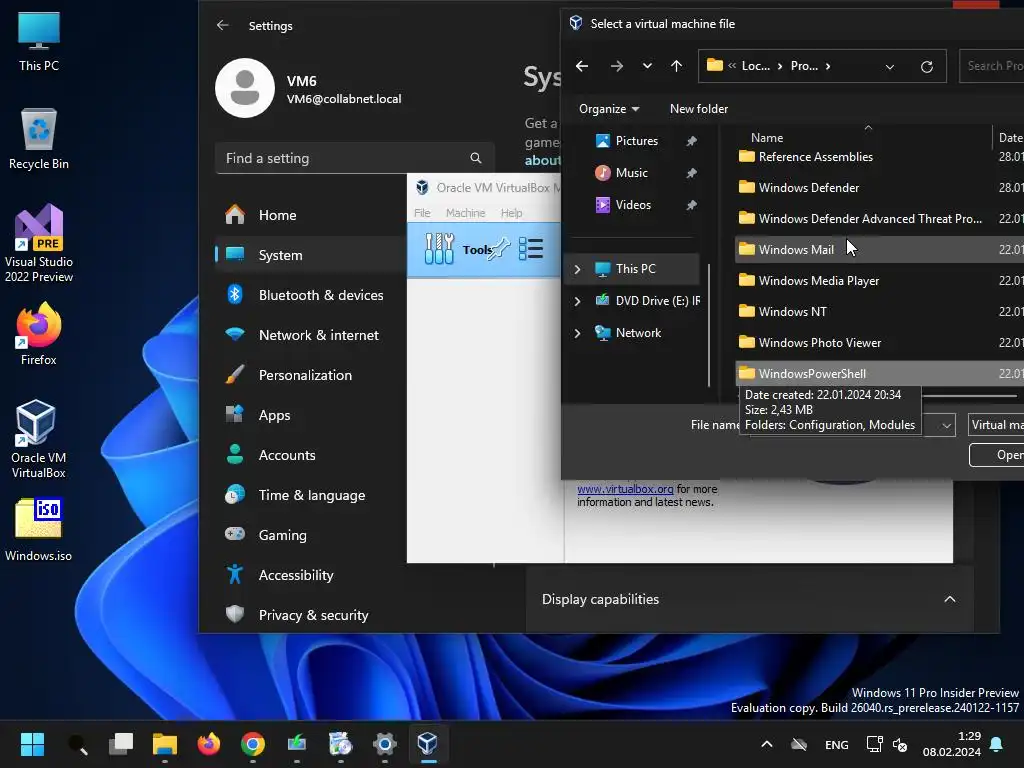Launch Firefox from the desktop
The width and height of the screenshot is (1024, 768).
(39, 334)
